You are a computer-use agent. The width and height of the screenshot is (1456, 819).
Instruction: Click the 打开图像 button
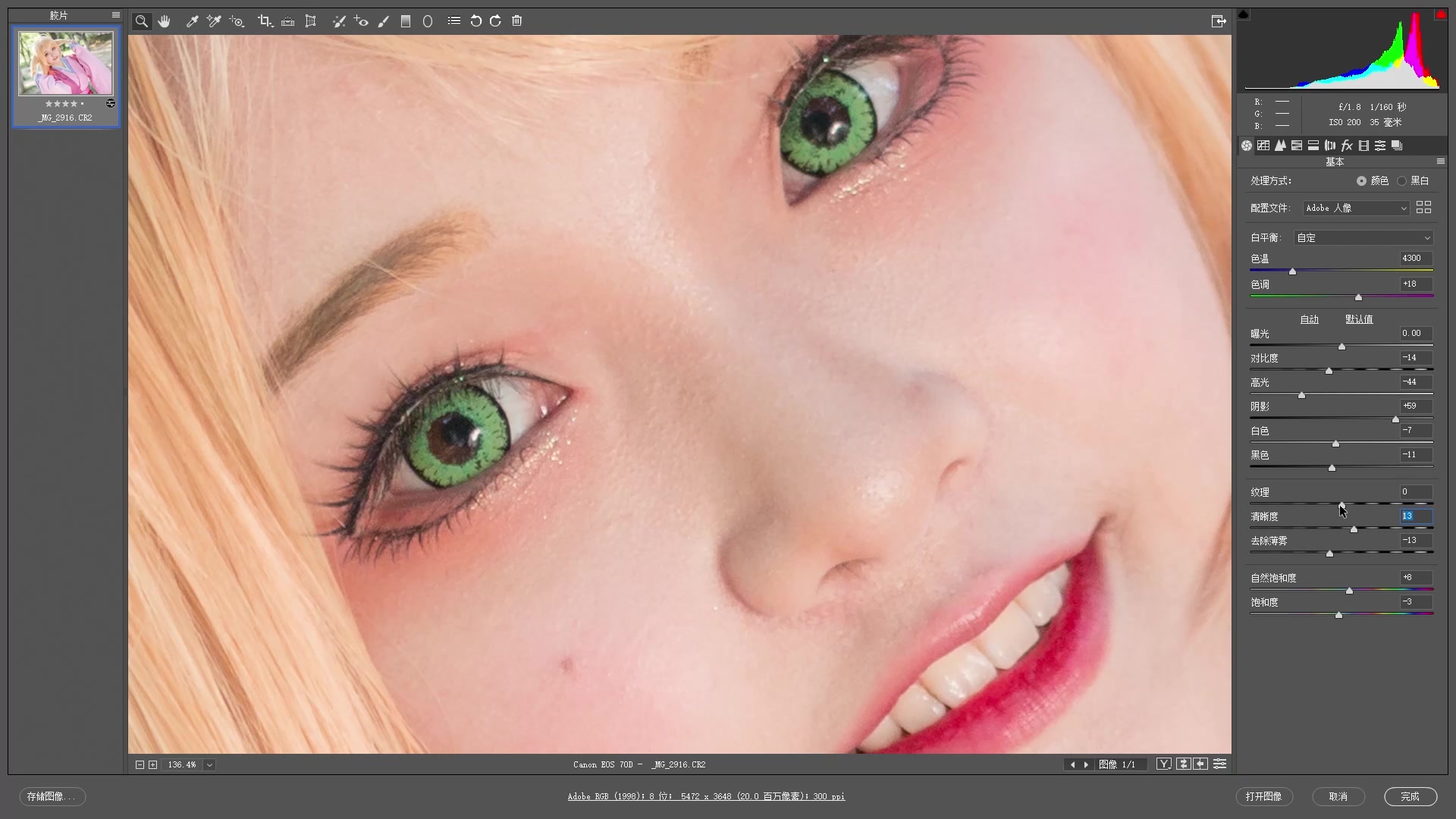[x=1263, y=796]
